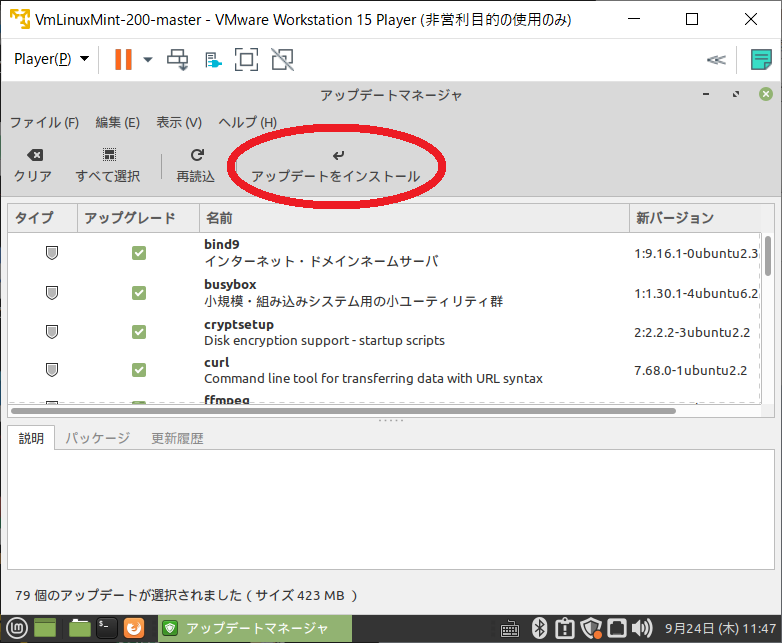Open the network tray icon
The image size is (782, 643).
coord(617,629)
